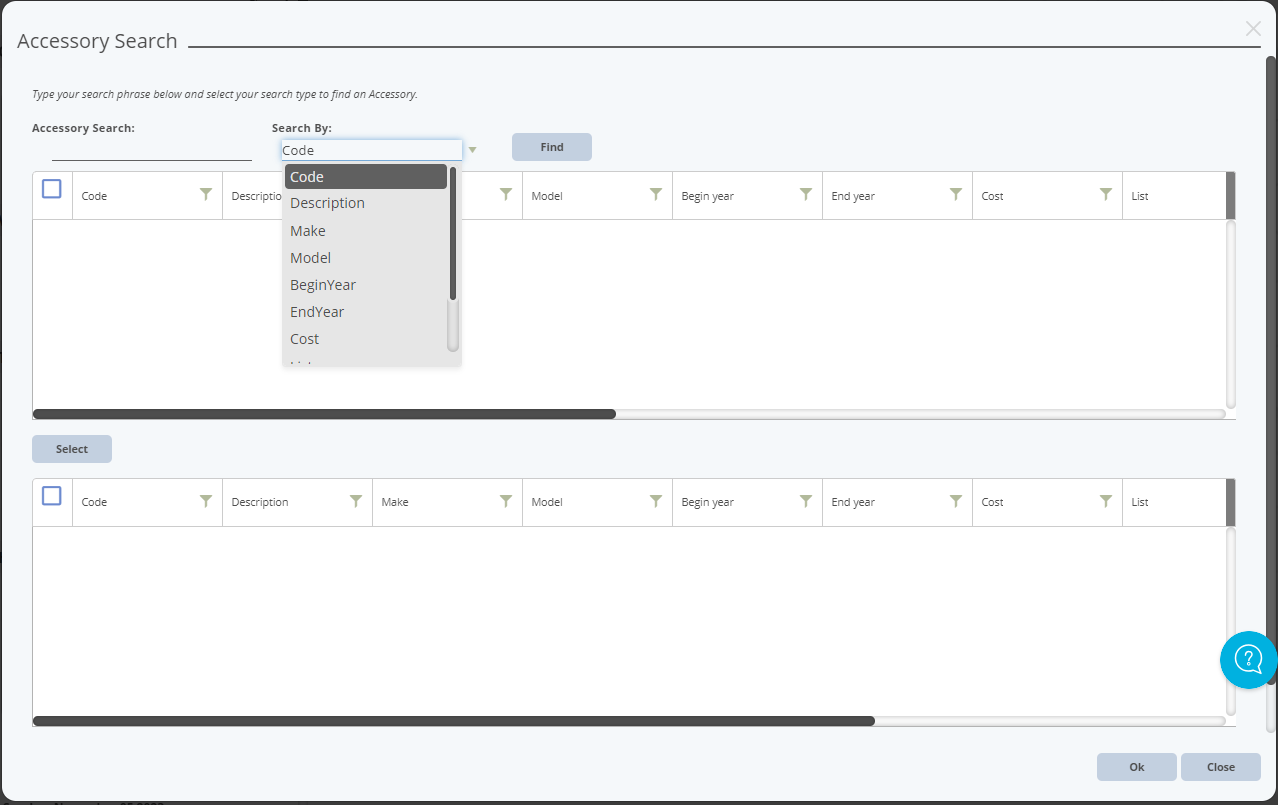Click the Model column filter funnel
1278x805 pixels.
(x=656, y=195)
